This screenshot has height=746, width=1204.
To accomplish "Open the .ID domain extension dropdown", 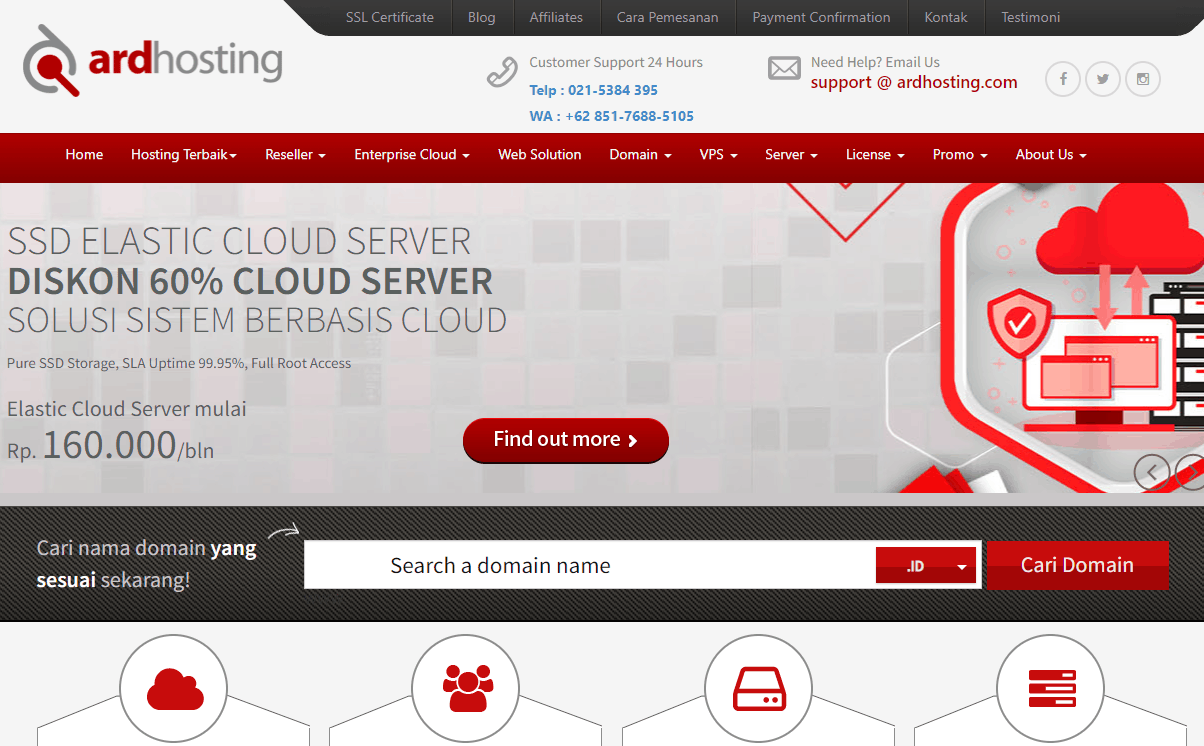I will (x=926, y=565).
